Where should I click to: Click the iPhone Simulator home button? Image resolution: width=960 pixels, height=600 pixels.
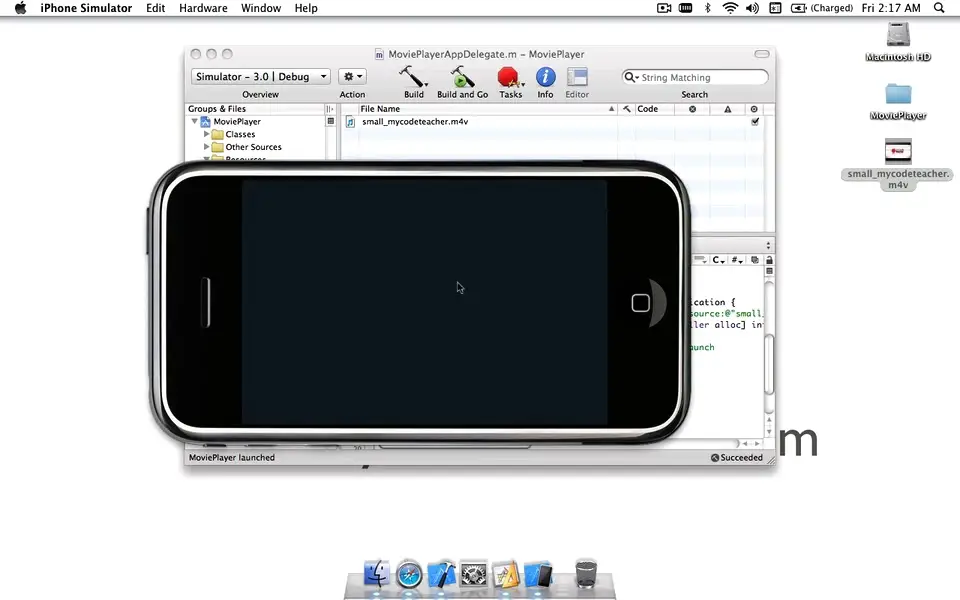tap(640, 302)
